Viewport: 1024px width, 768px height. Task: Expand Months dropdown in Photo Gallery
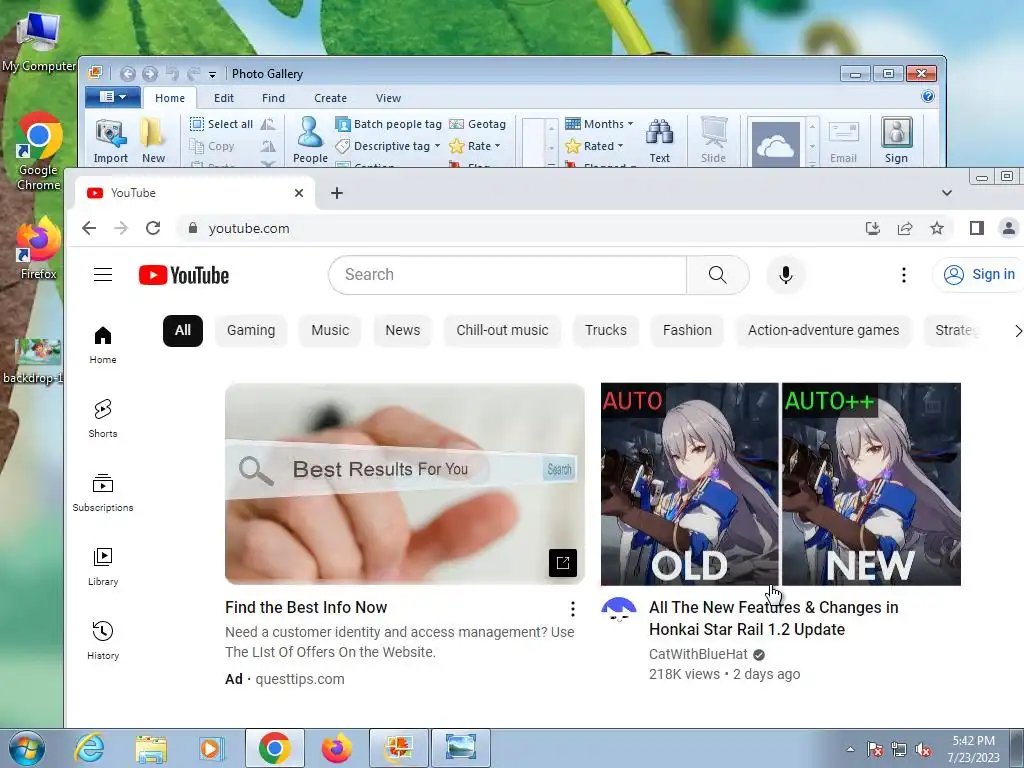click(630, 124)
